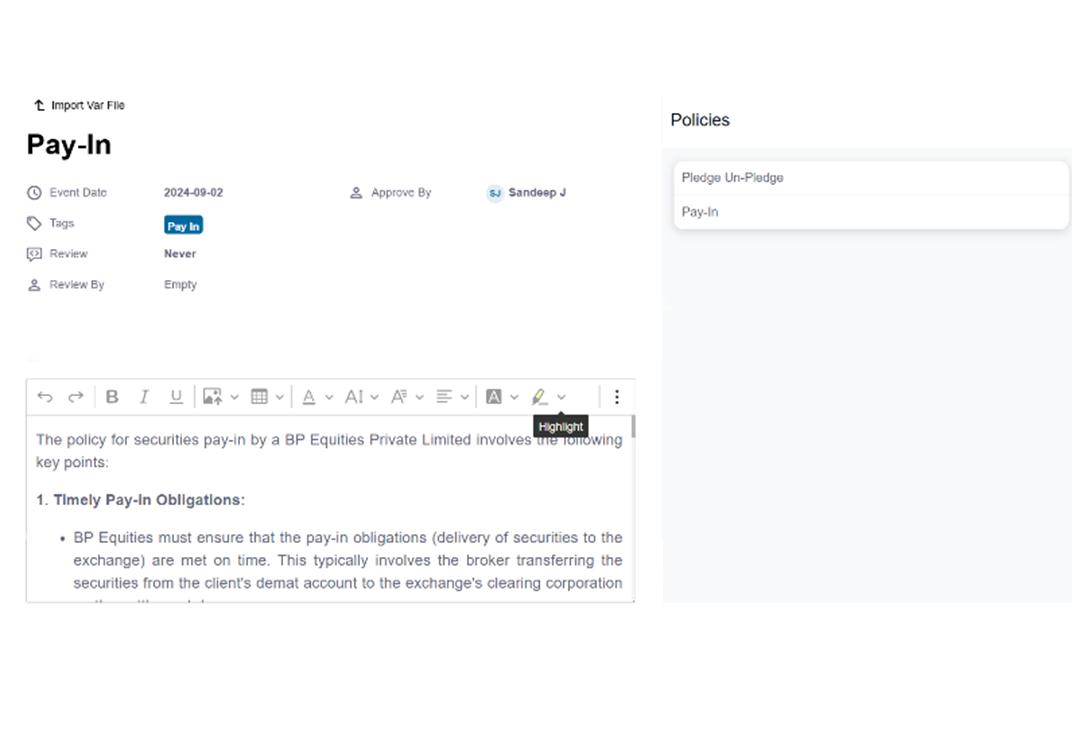Click the Pay In tag badge

tap(184, 226)
